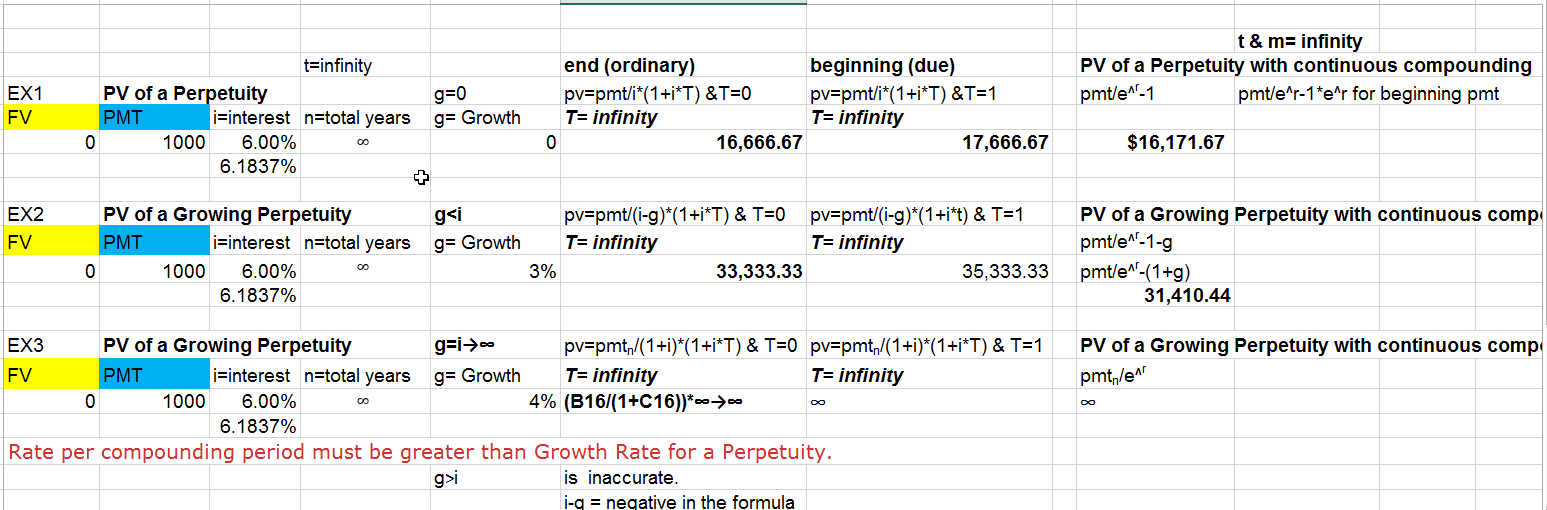Viewport: 1547px width, 510px height.
Task: Click 'pmt/e^r-1*e^r for beginning pmt' cell
Action: point(1369,94)
